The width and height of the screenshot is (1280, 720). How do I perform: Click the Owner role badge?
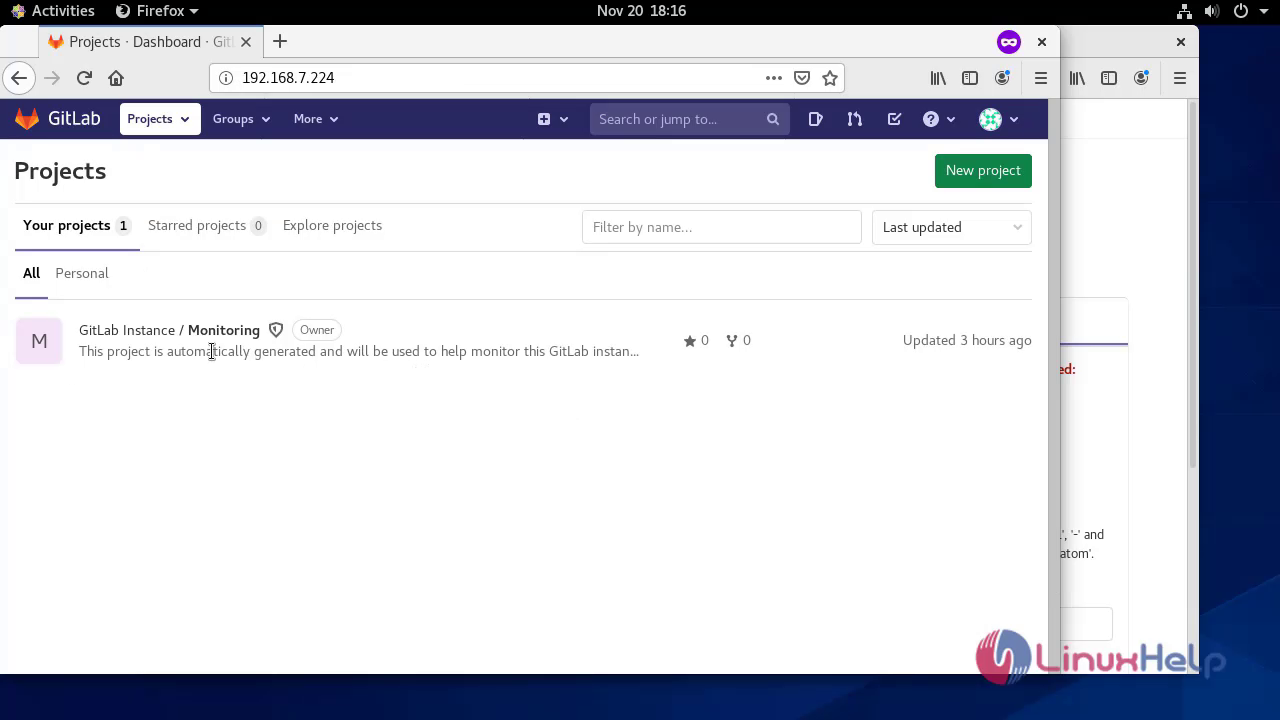[317, 330]
